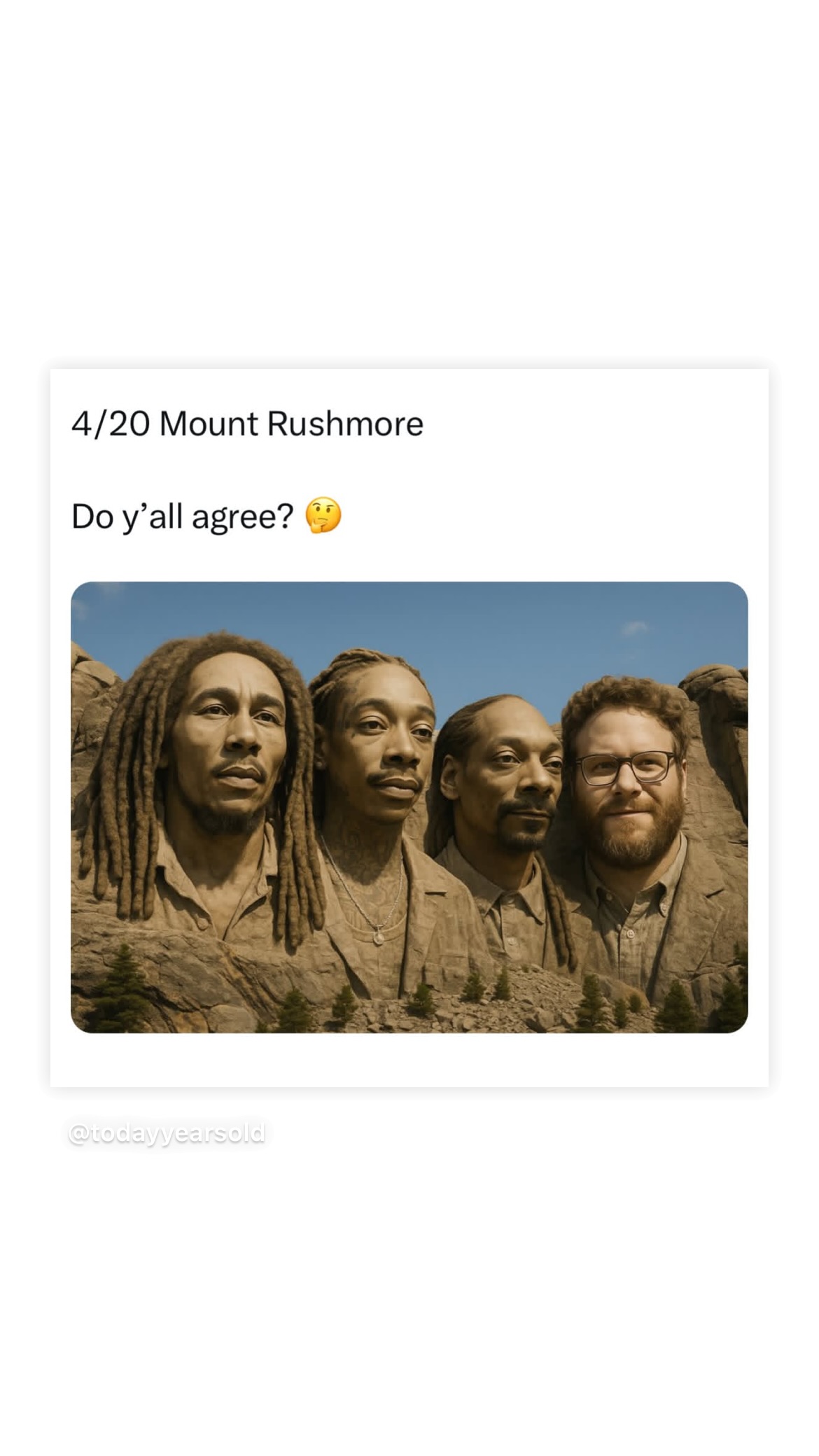
Task: Click the "Do y'all agree?" caption text
Action: 182,517
